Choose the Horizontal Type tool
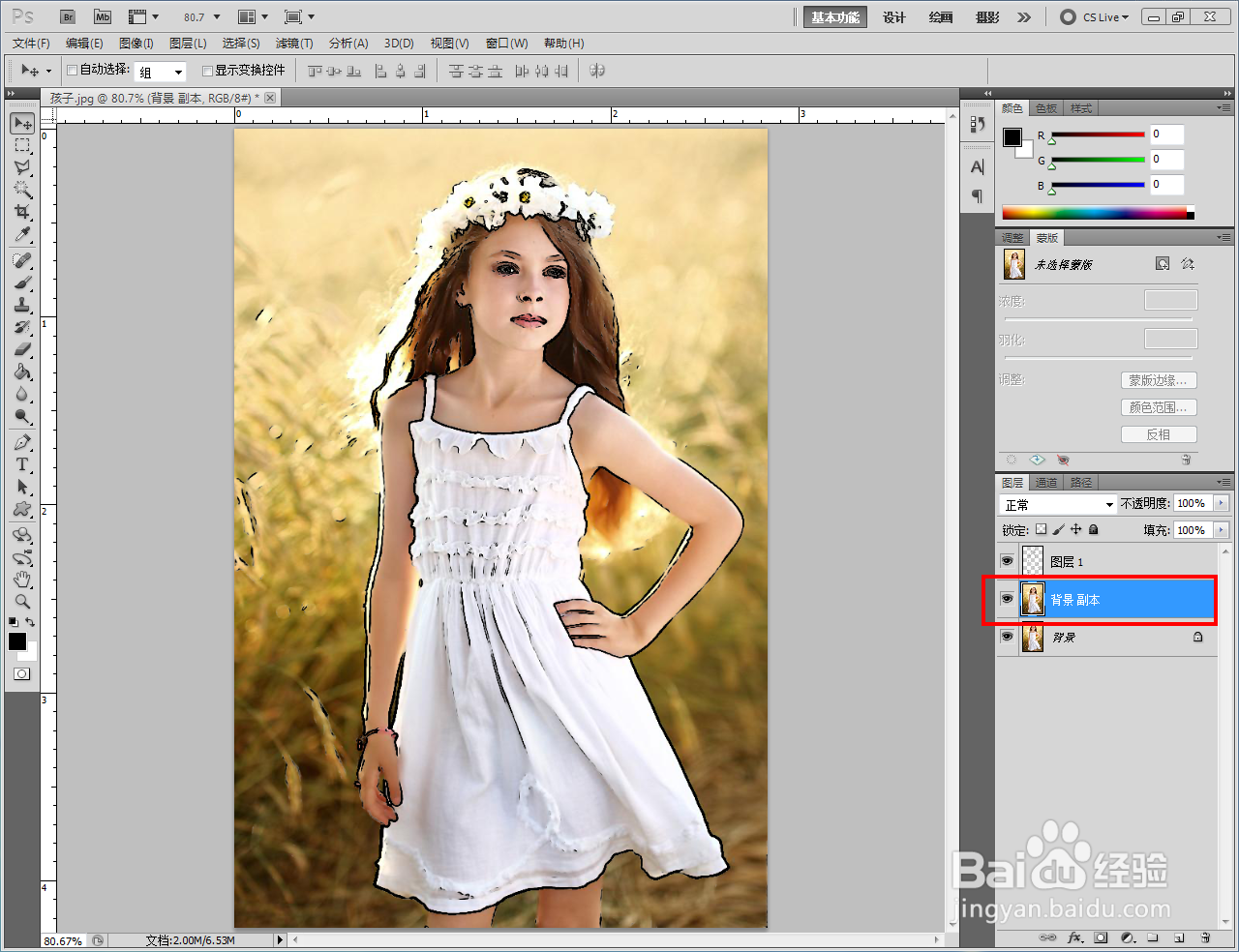 [x=22, y=464]
